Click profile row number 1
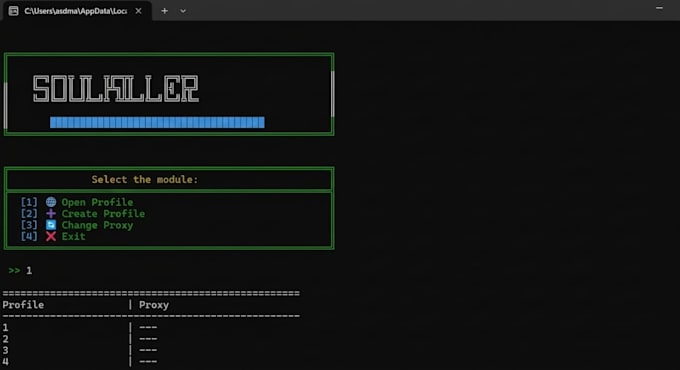Image resolution: width=680 pixels, height=370 pixels. tap(5, 328)
